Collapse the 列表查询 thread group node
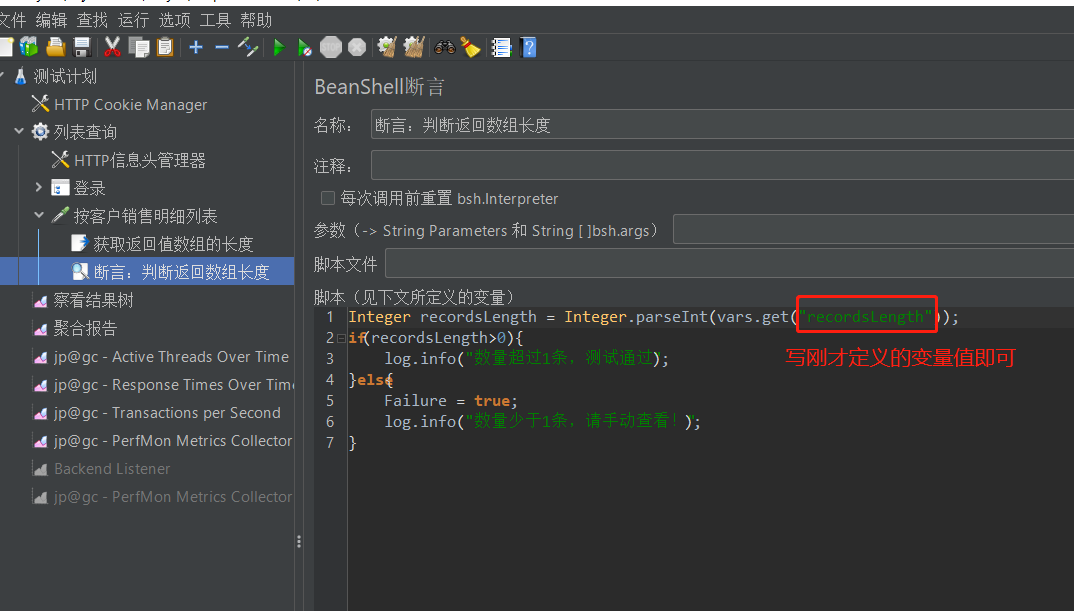This screenshot has height=611, width=1074. [x=19, y=131]
